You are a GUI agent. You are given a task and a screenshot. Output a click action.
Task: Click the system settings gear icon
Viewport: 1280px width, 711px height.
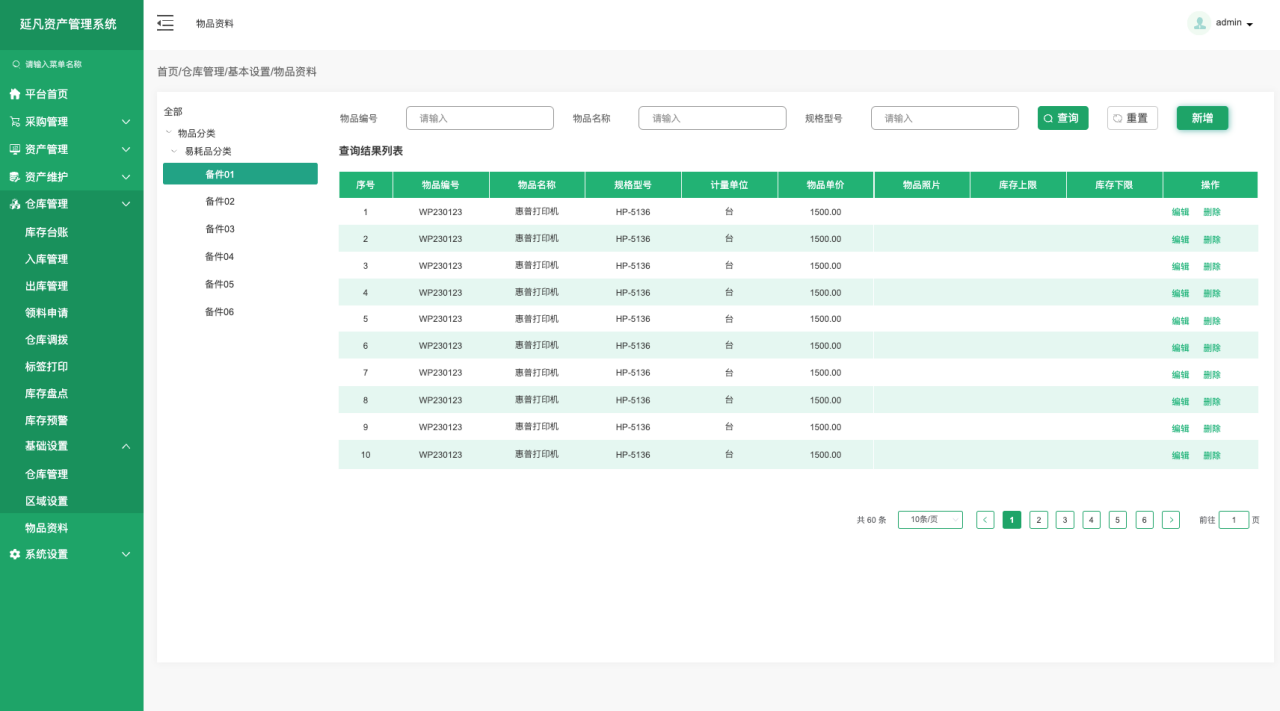pos(14,554)
